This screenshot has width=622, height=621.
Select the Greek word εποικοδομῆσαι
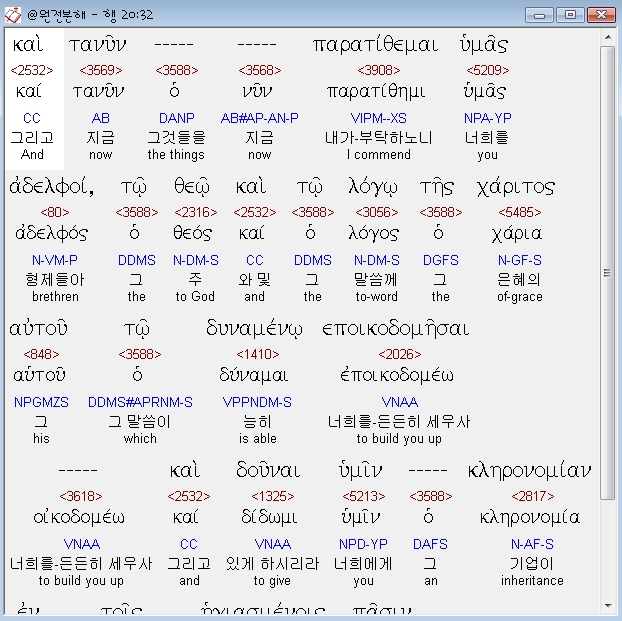click(395, 329)
